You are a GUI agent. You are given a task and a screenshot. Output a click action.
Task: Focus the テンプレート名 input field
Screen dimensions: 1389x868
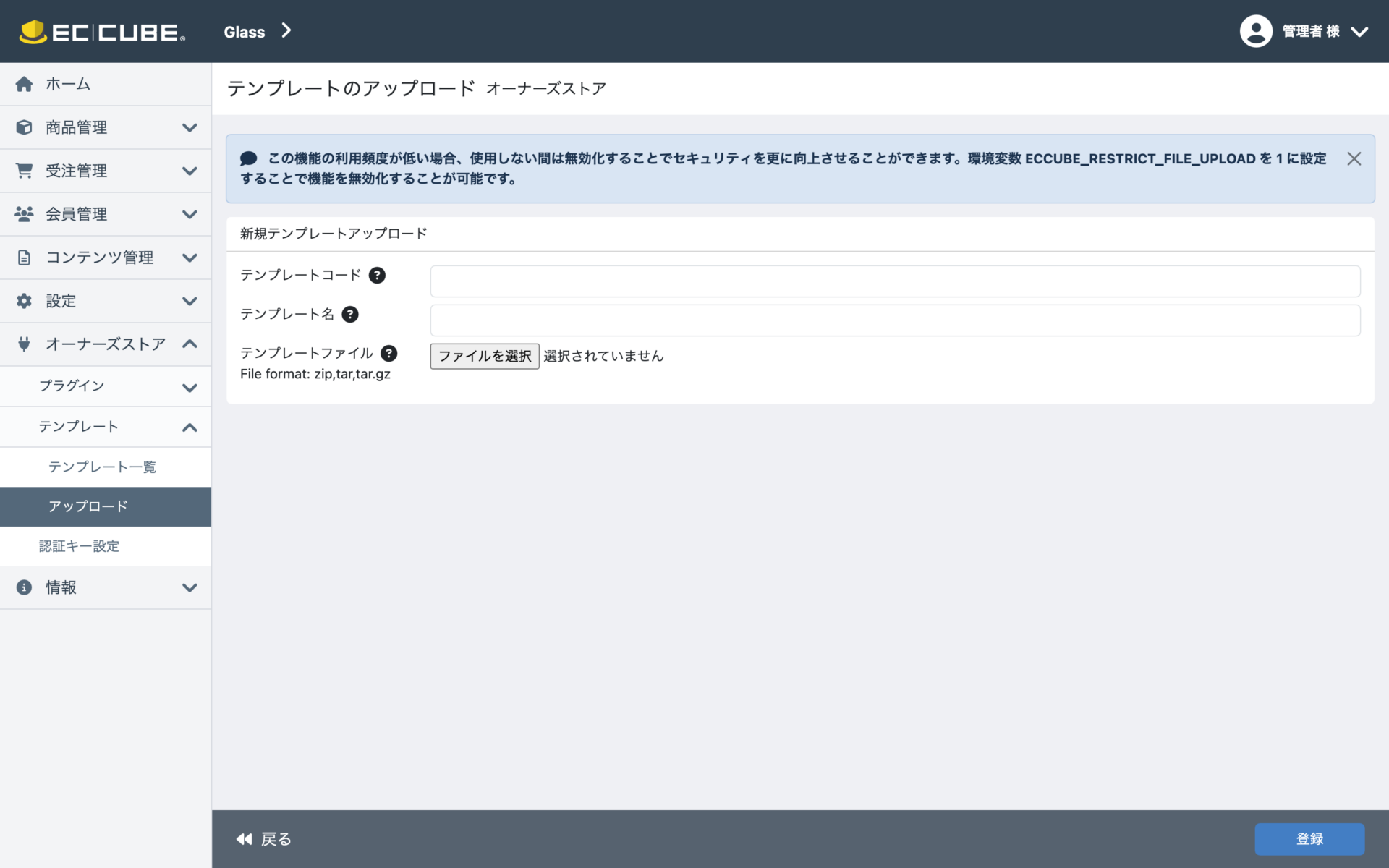click(895, 320)
